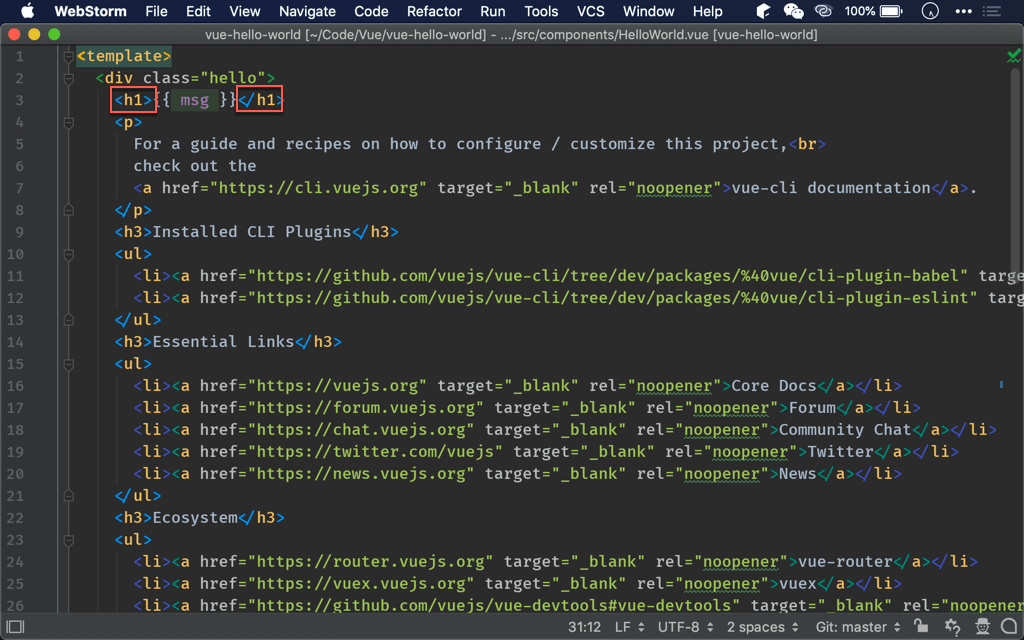The image size is (1024, 640).
Task: Open the Help menu
Action: click(707, 11)
